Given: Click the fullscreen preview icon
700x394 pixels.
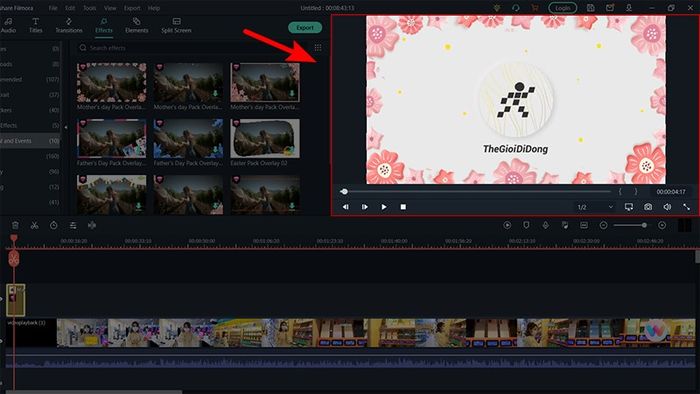Looking at the screenshot, I should coord(686,207).
